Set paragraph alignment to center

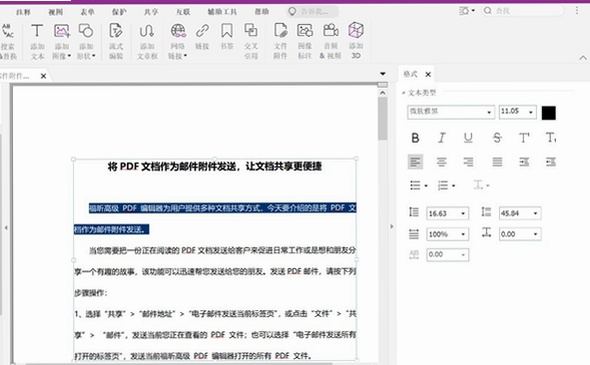[442, 162]
